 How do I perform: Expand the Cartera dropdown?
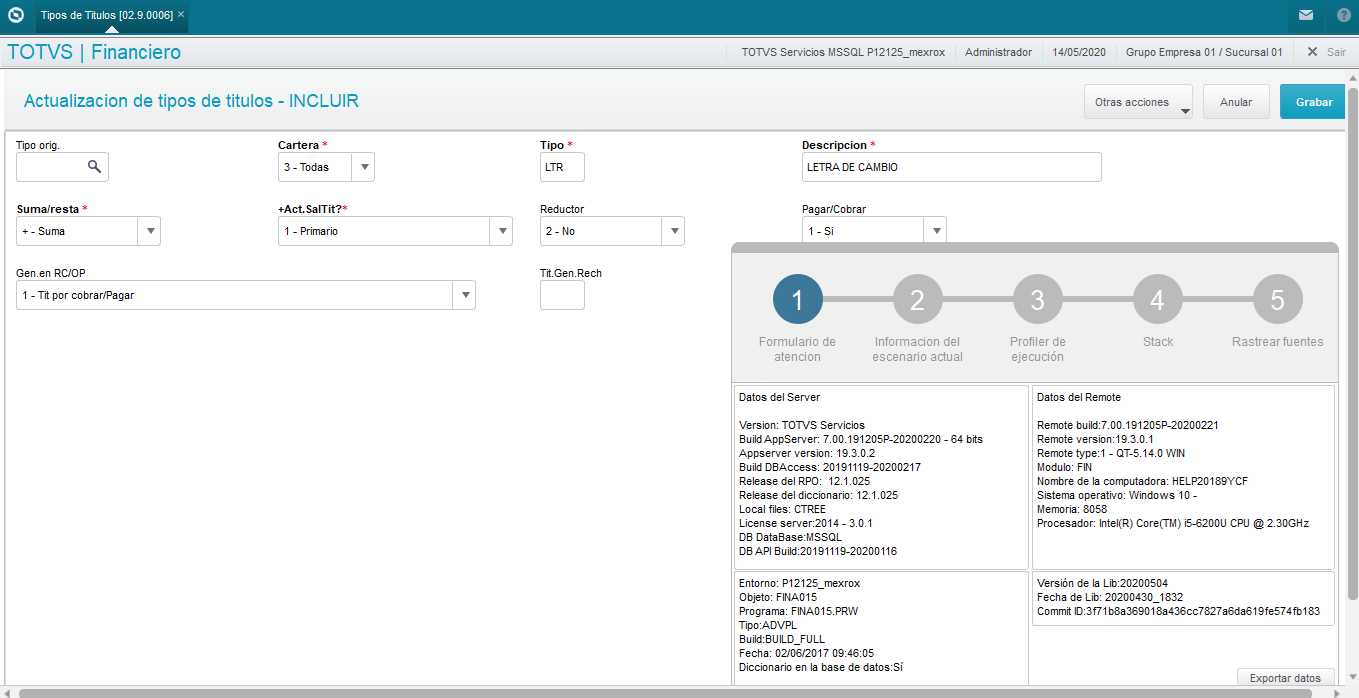pos(364,167)
